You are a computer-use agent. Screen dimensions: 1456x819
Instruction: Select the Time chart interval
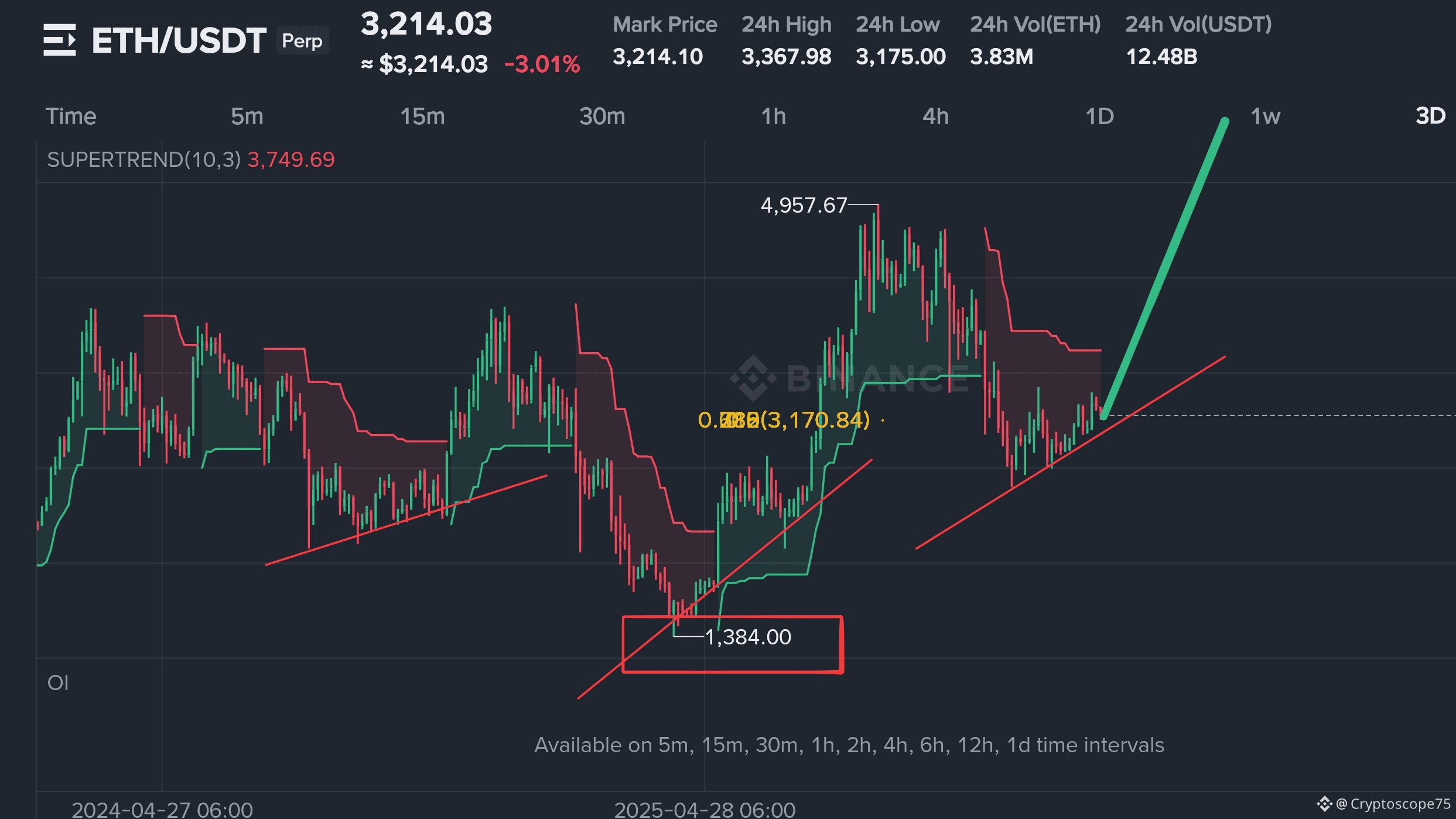(71, 117)
